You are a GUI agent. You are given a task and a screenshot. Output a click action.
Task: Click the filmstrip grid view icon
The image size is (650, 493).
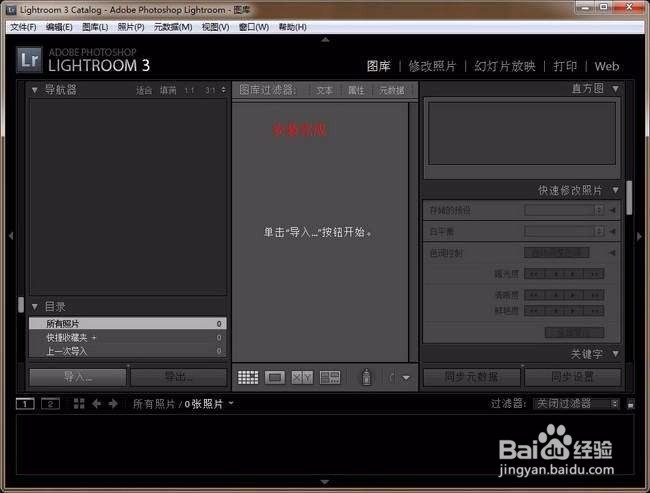point(79,403)
